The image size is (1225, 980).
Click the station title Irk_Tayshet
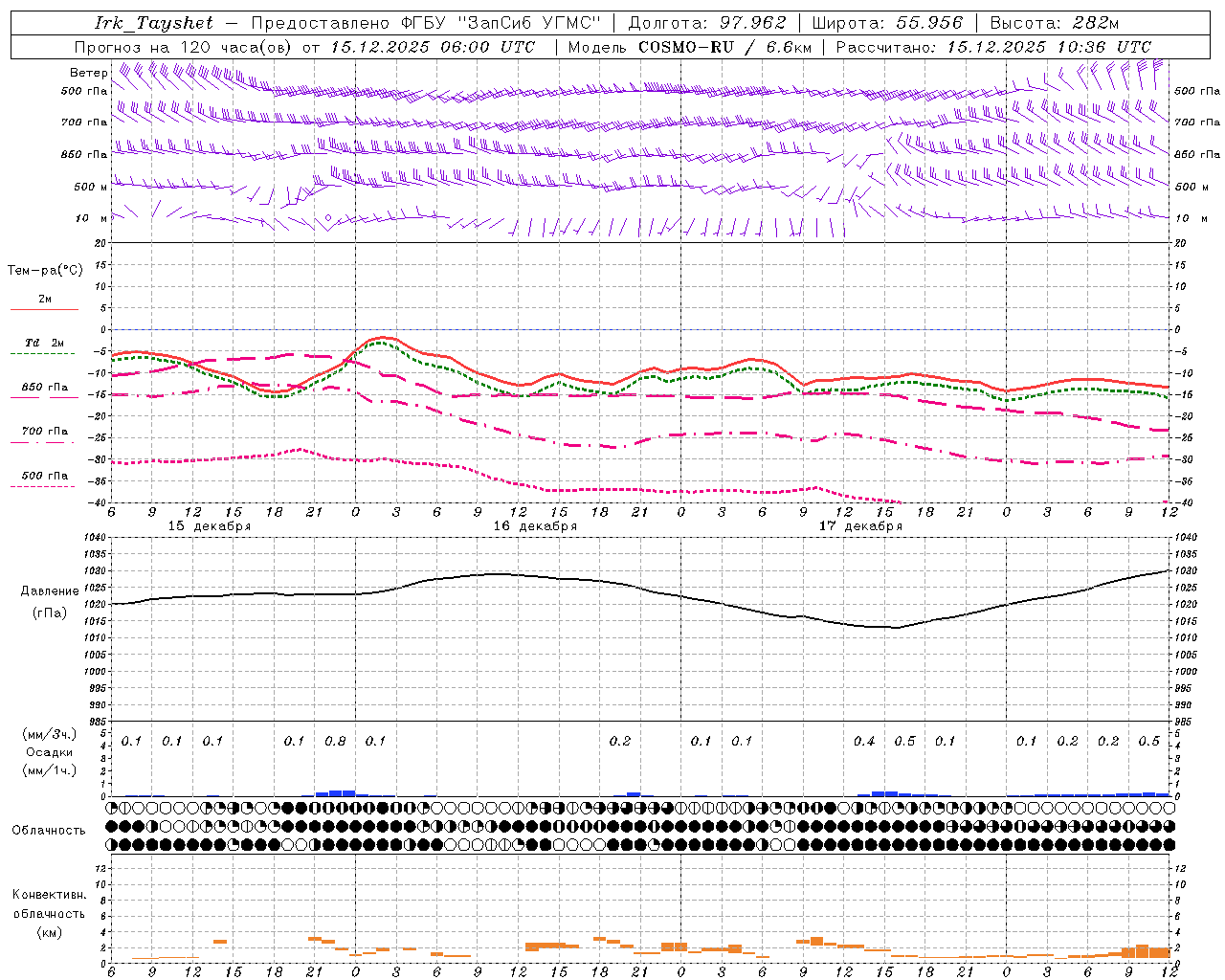[154, 23]
